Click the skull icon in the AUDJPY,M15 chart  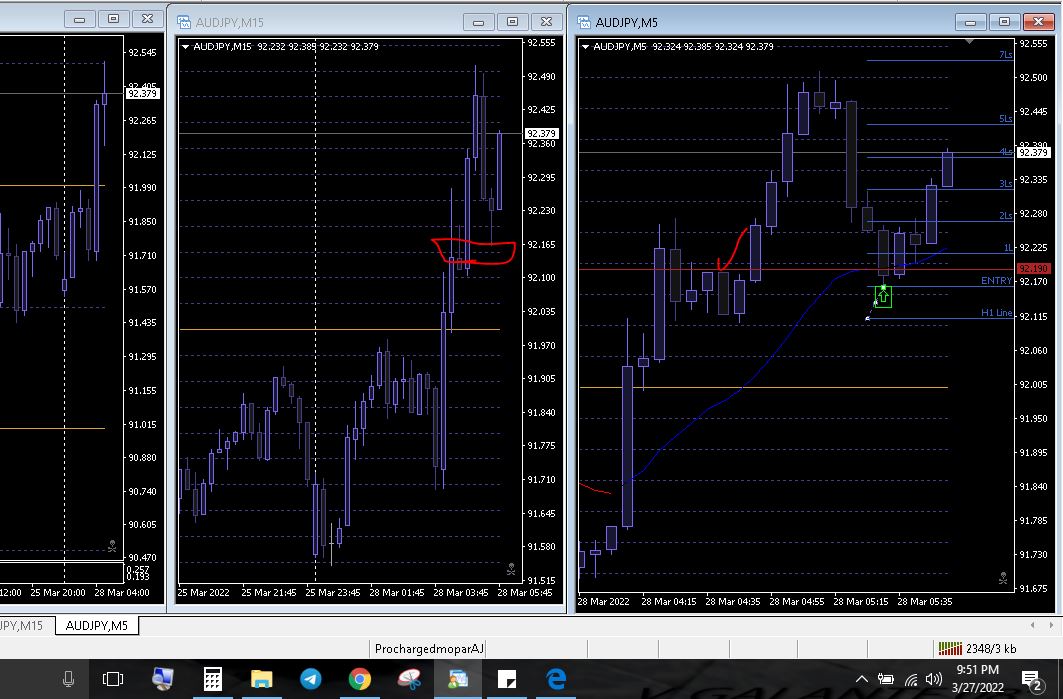pos(511,570)
